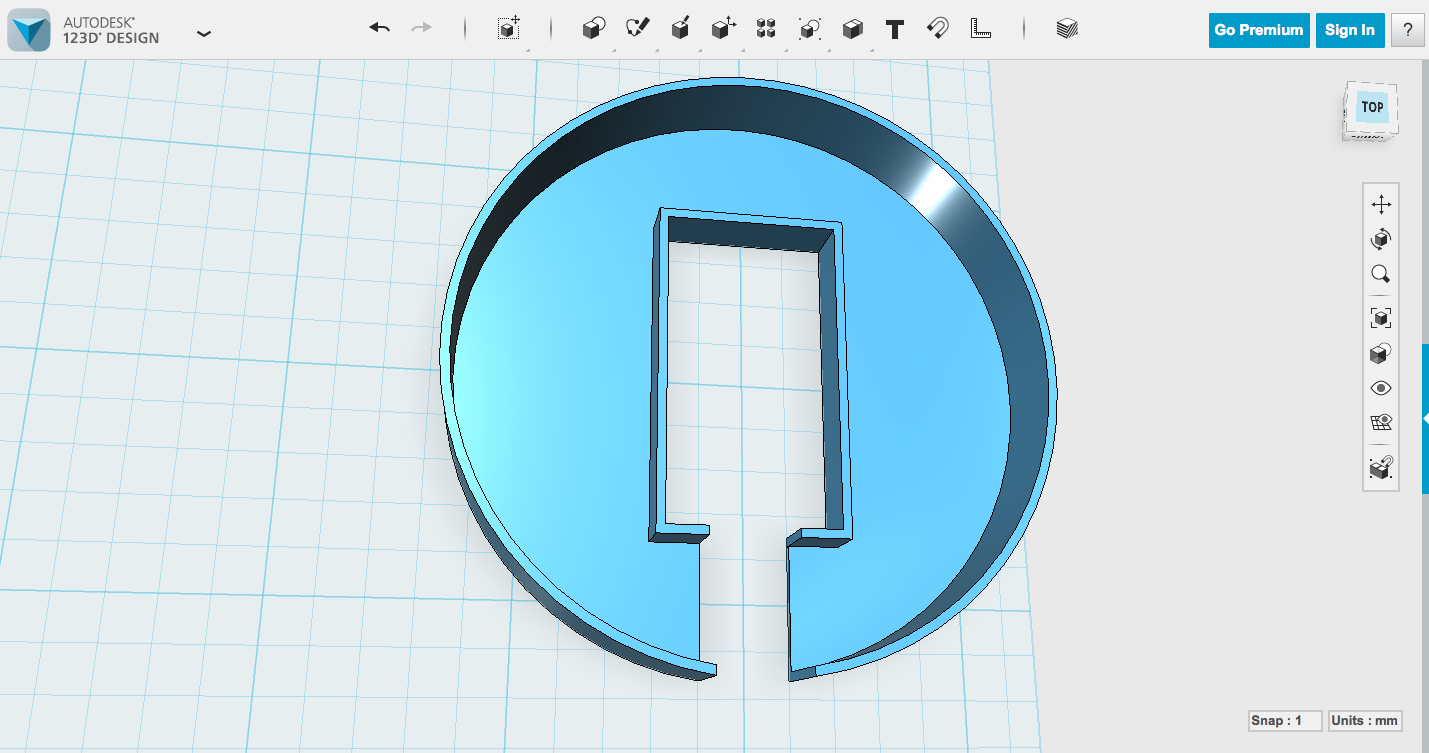Open the visual style materials options
This screenshot has height=753, width=1429.
point(1381,353)
